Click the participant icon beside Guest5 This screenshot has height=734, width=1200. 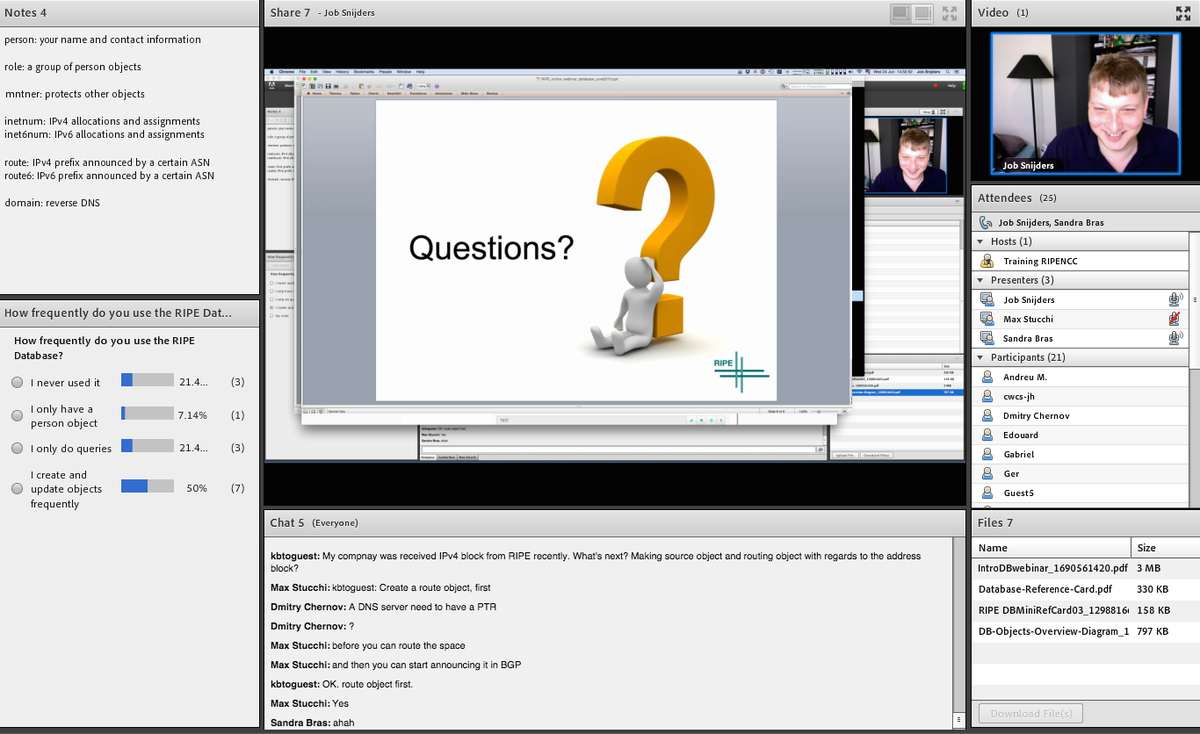[987, 493]
